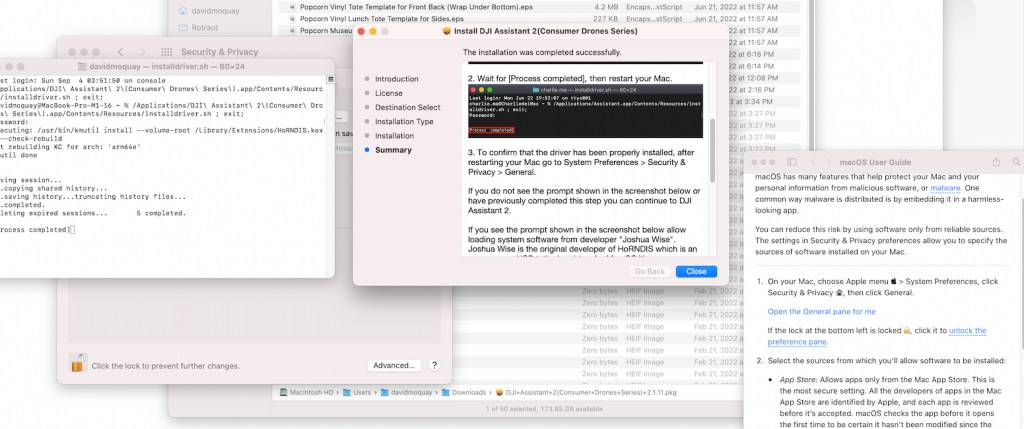Open the Advanced… settings button
The height and width of the screenshot is (429, 1024).
[395, 366]
